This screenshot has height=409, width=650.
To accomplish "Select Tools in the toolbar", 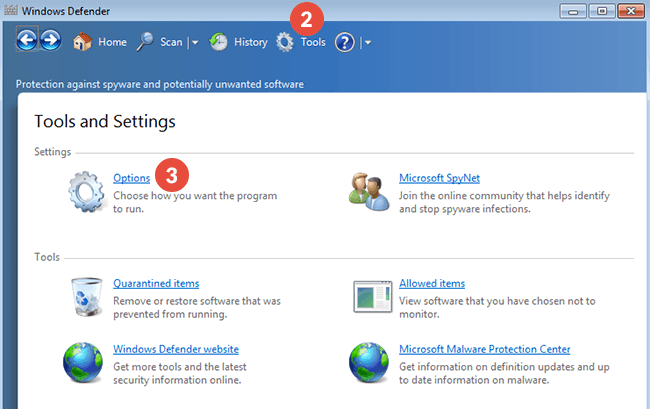I will click(x=300, y=42).
